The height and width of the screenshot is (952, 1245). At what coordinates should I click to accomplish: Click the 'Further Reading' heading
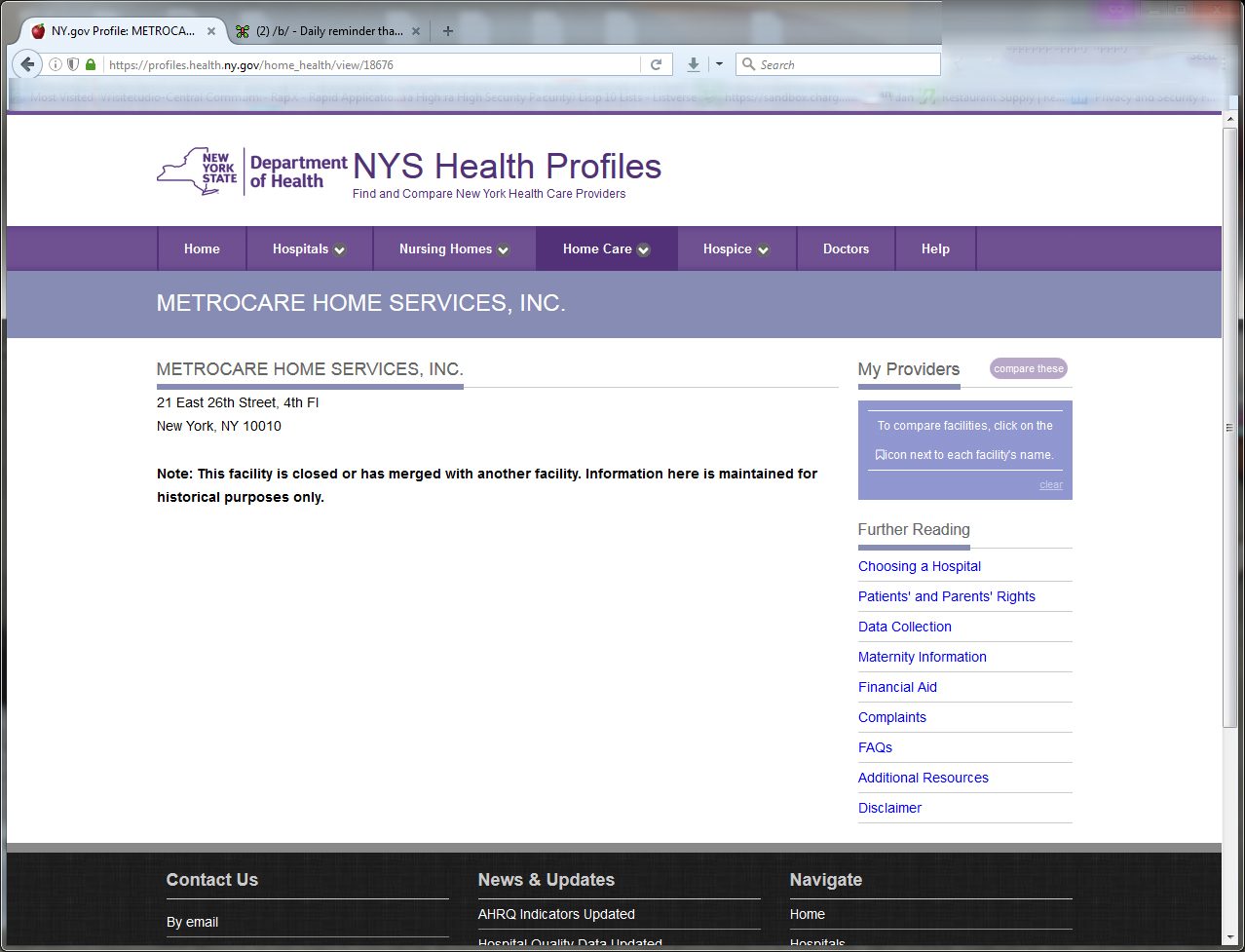pos(914,529)
